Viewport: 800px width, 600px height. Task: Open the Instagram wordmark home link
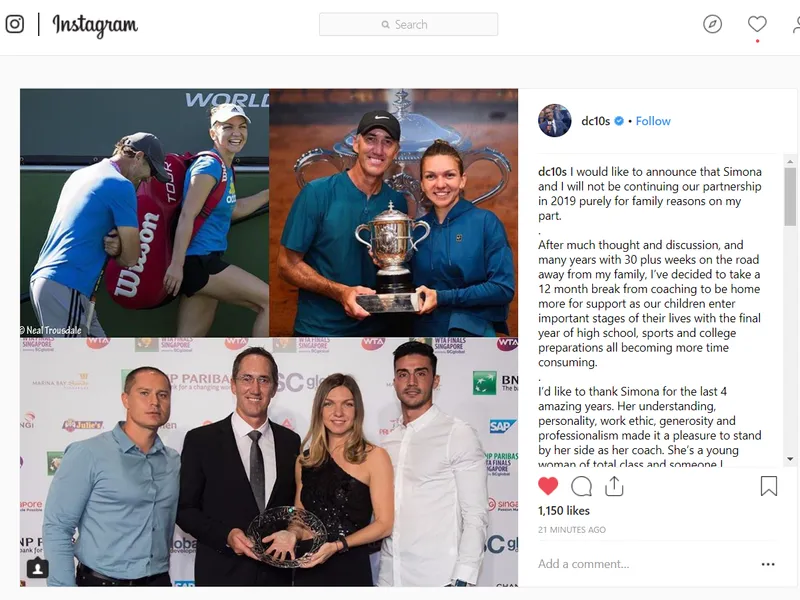coord(95,25)
